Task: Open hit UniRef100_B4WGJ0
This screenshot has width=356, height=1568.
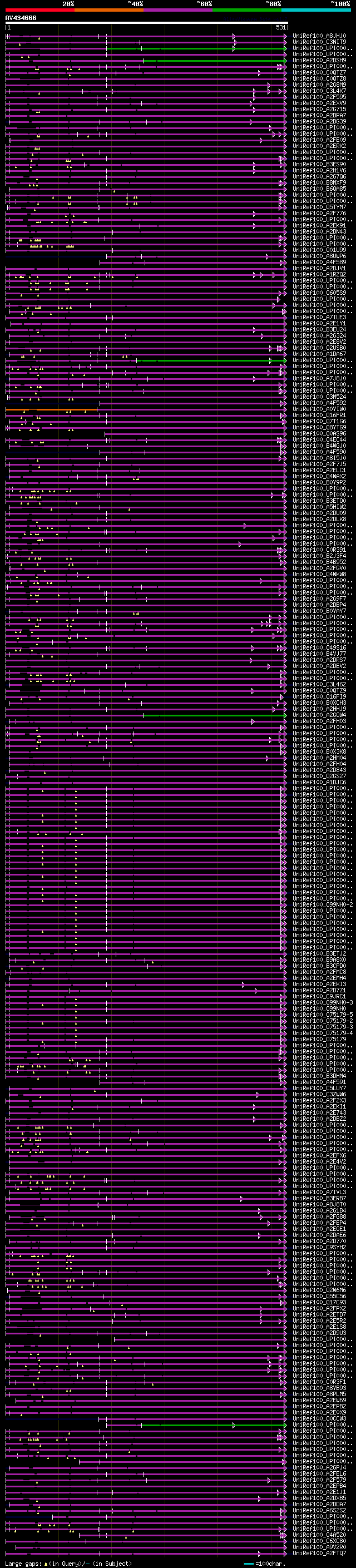Action: point(319,446)
